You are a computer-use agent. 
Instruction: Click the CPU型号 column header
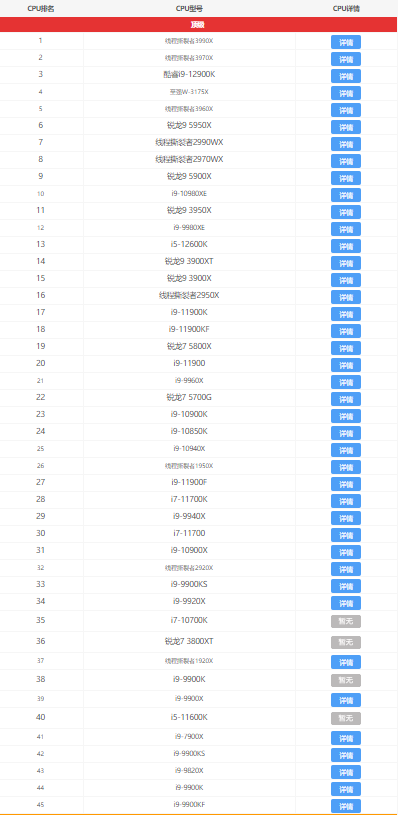189,9
